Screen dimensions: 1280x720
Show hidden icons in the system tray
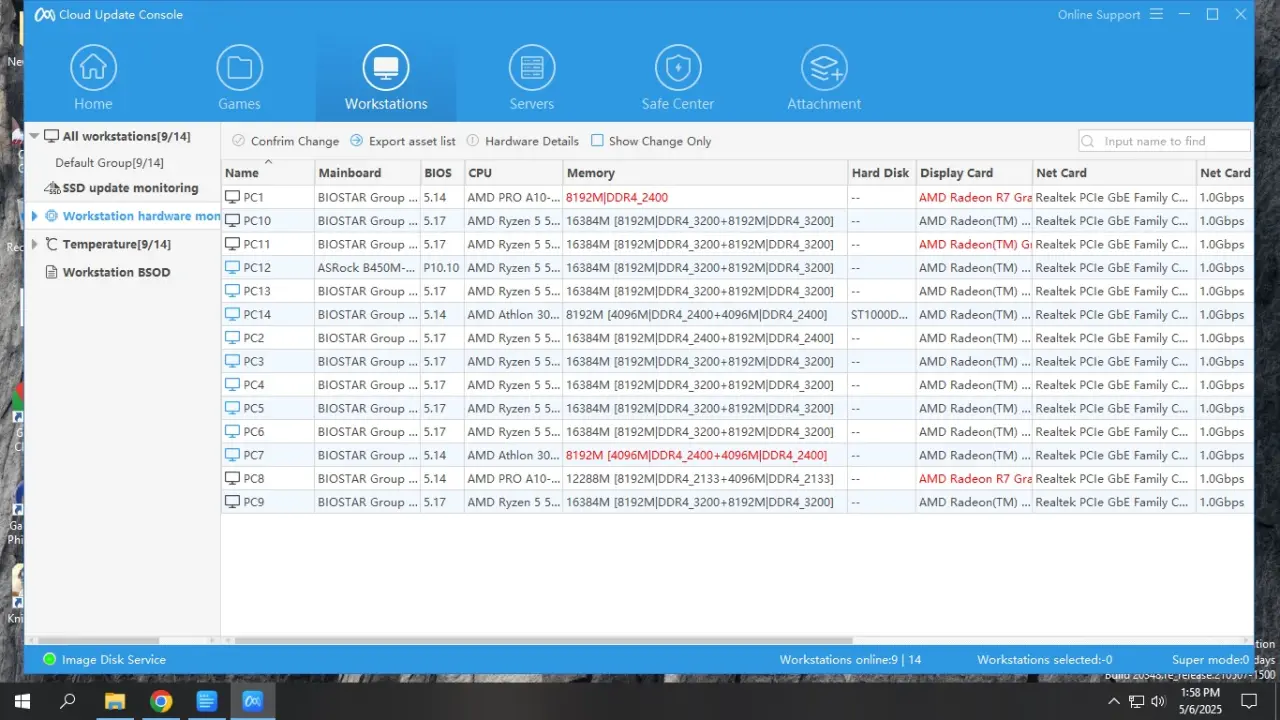tap(1114, 700)
